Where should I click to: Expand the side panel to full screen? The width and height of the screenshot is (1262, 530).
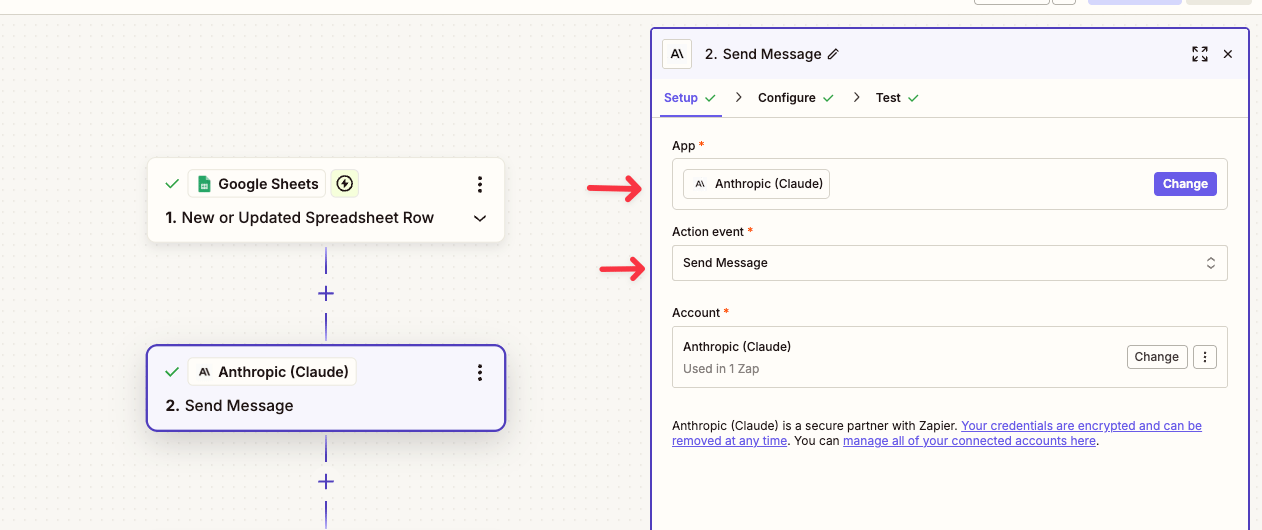pos(1200,54)
